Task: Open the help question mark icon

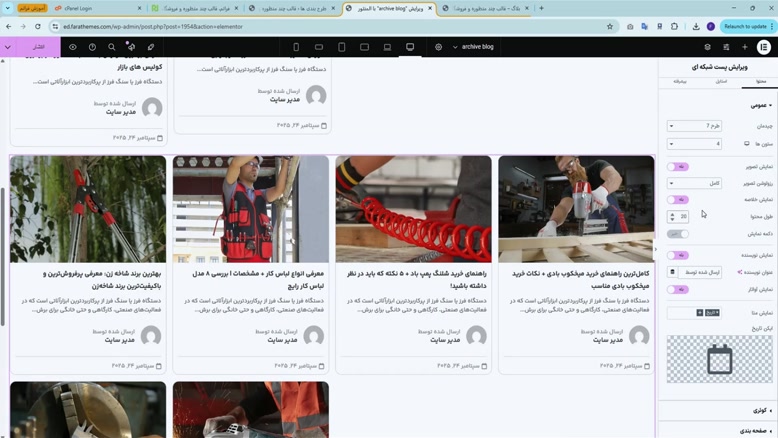Action: [92, 47]
